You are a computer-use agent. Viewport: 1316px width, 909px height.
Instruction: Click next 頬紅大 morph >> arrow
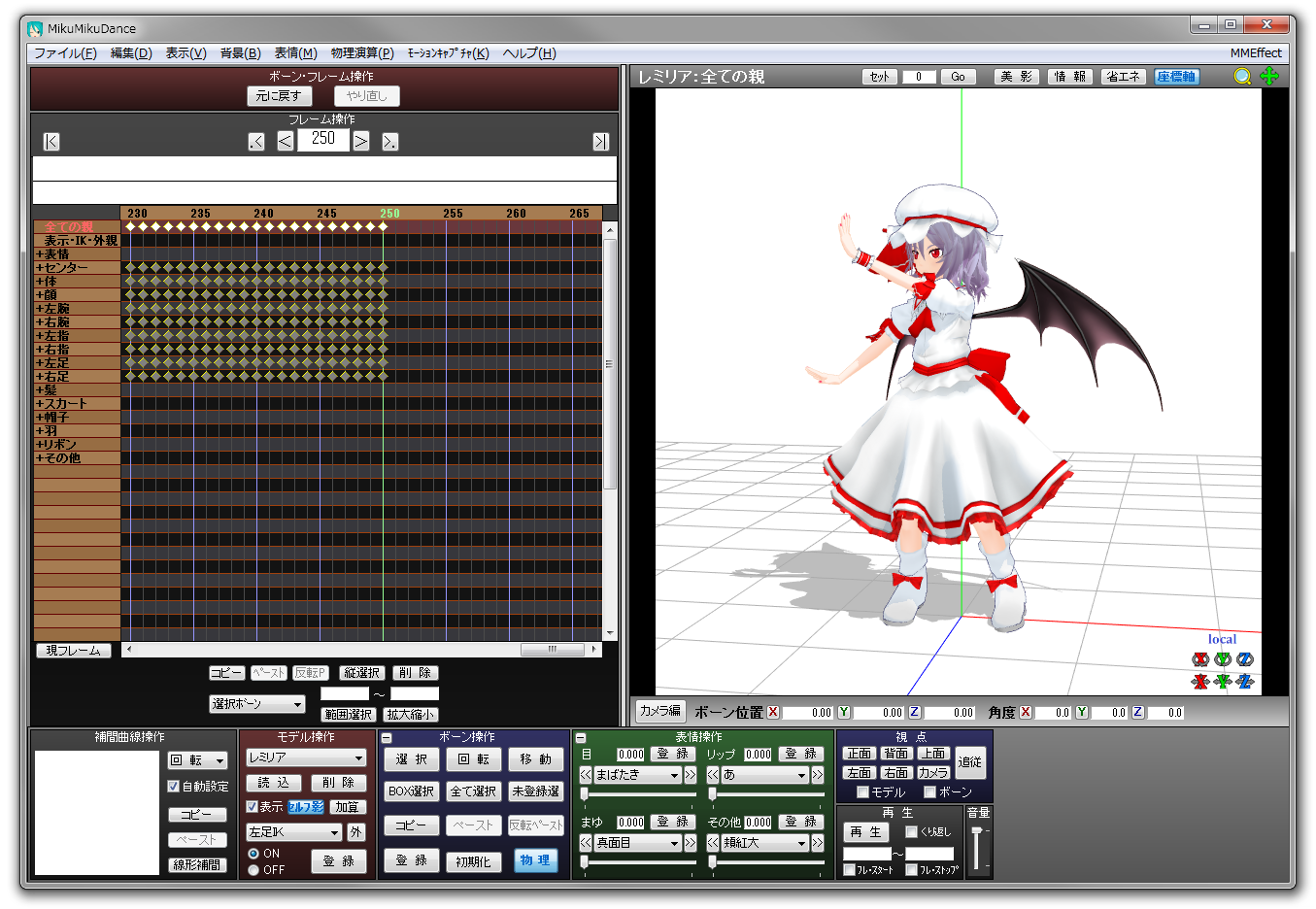(818, 843)
